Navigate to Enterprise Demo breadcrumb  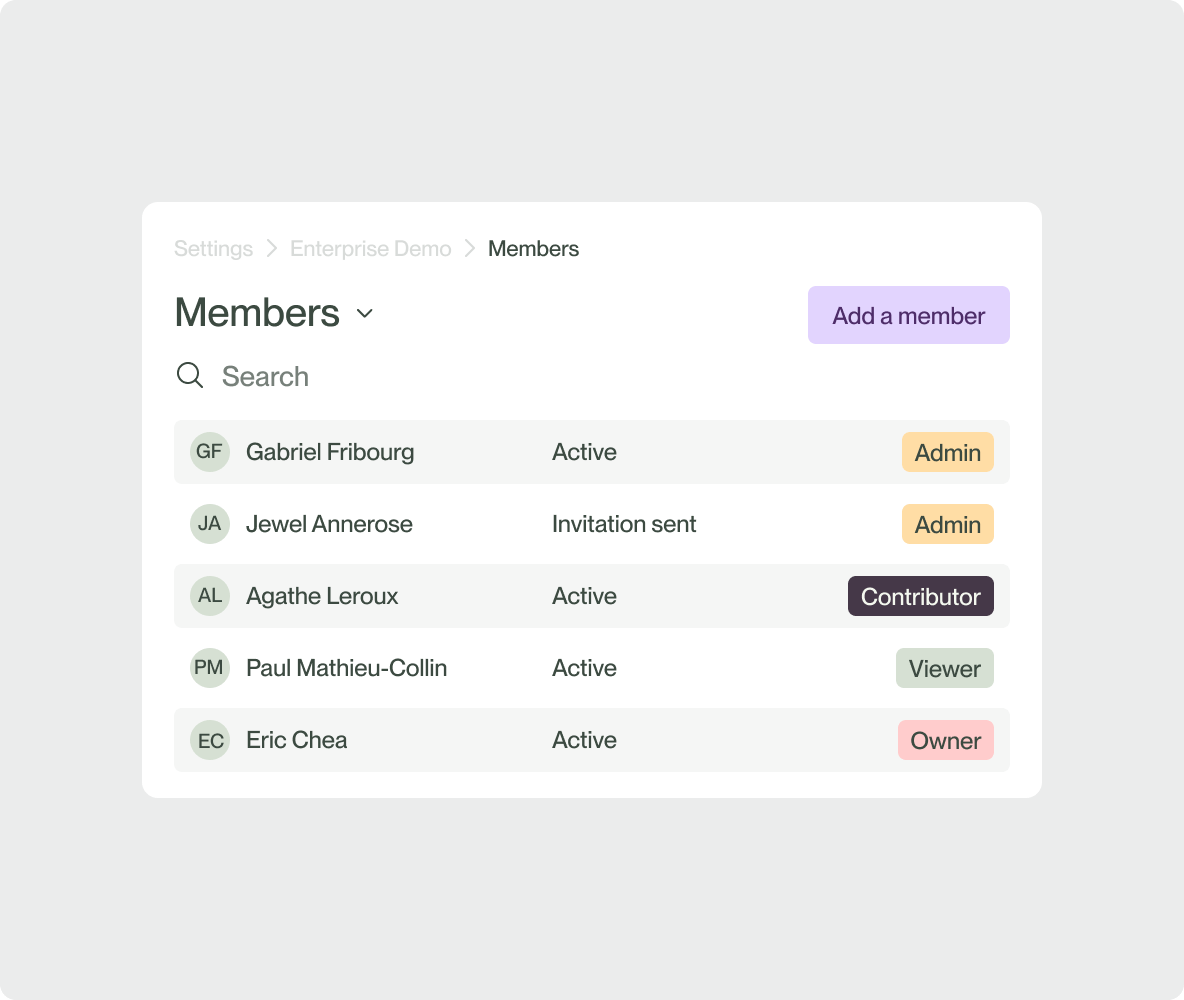point(370,249)
